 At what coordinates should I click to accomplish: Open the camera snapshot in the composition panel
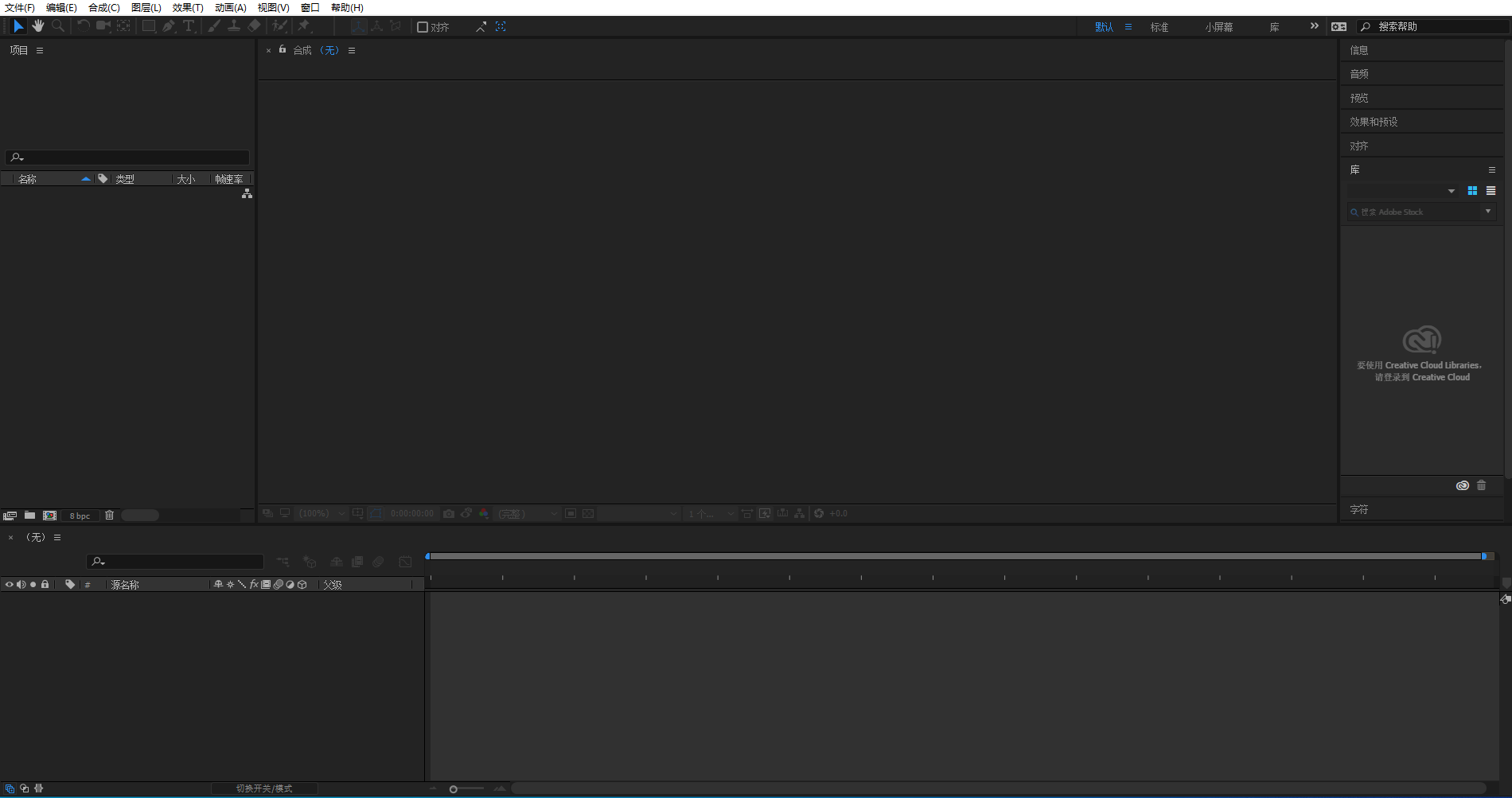coord(449,513)
